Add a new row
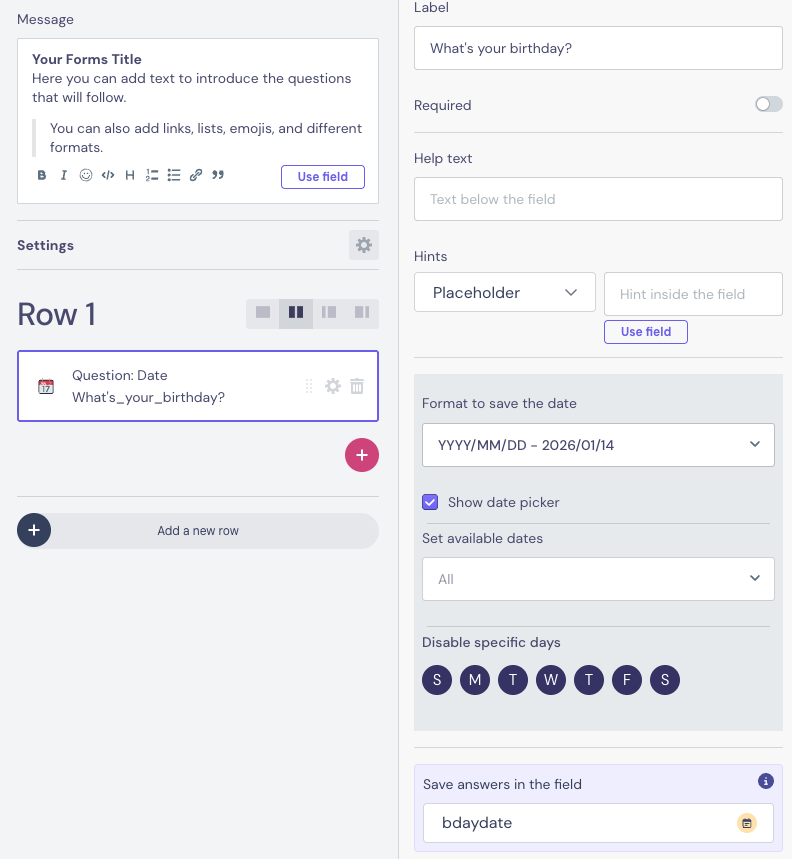Viewport: 792px width, 859px height. coord(198,531)
